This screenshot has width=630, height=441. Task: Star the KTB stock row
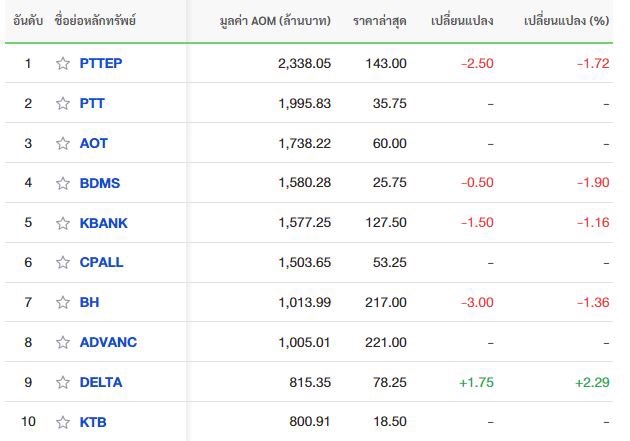(x=63, y=422)
